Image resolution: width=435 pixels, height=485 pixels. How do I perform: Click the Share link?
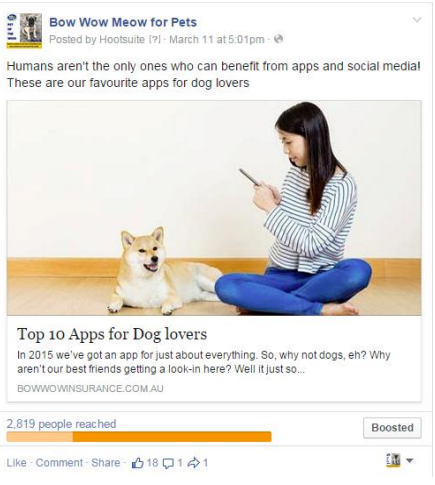(106, 463)
